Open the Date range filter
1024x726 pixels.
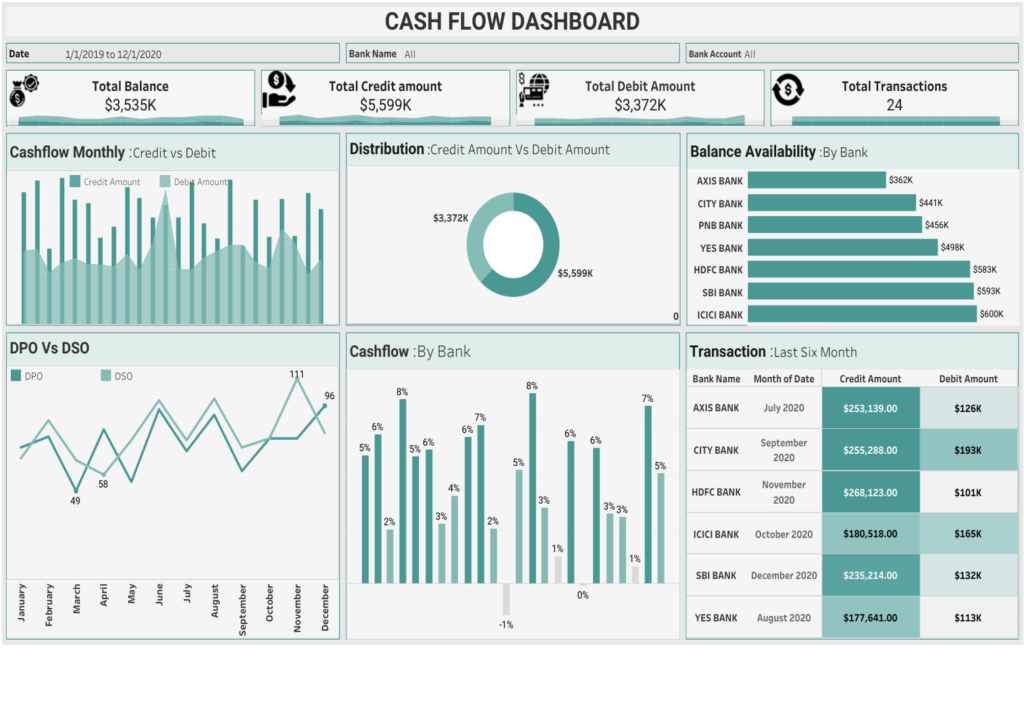[x=173, y=54]
